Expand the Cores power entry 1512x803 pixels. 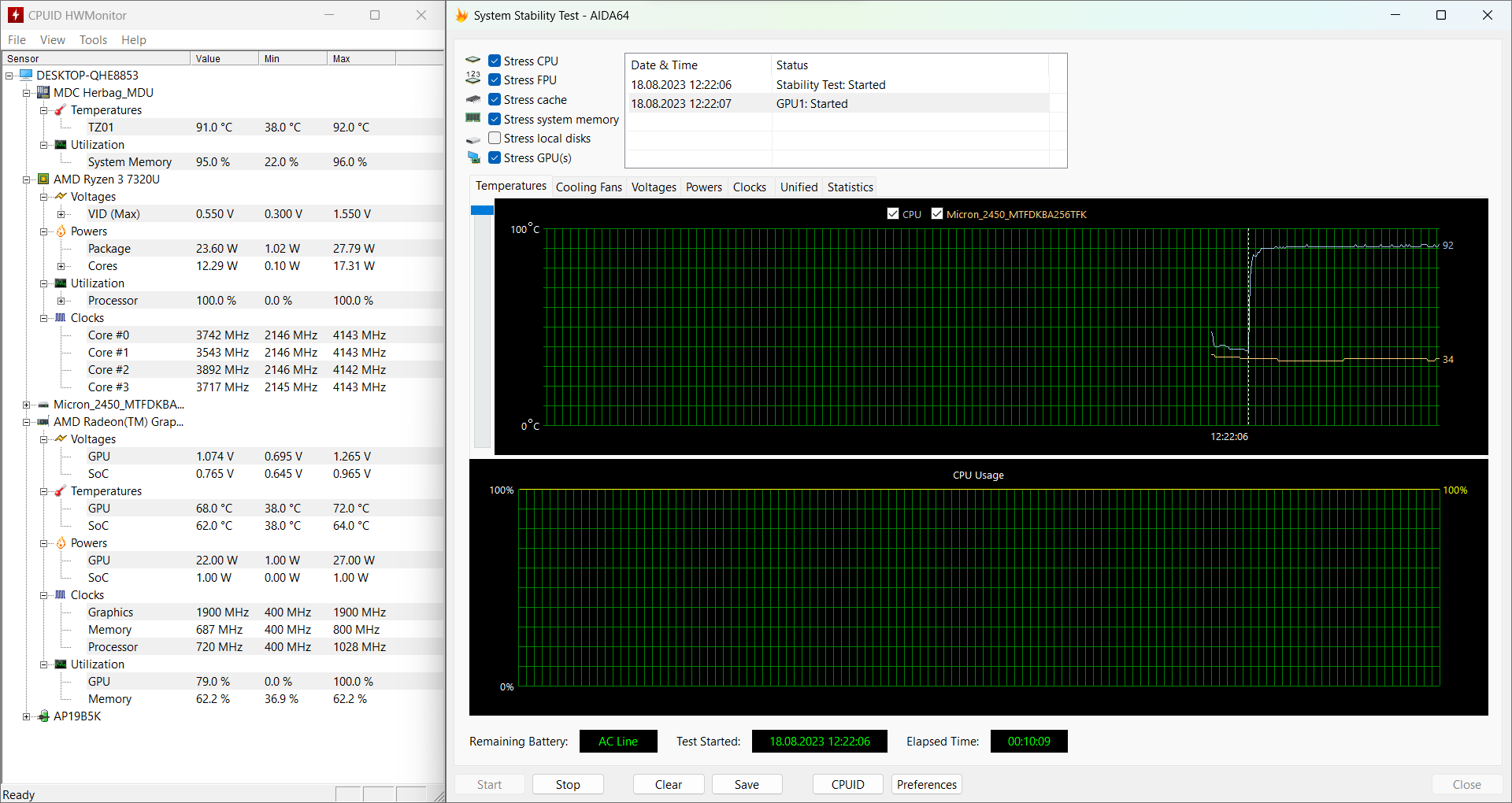(x=61, y=266)
